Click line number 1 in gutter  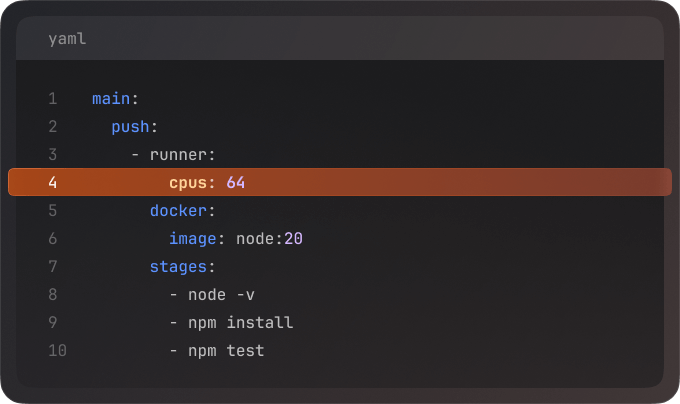pyautogui.click(x=52, y=99)
